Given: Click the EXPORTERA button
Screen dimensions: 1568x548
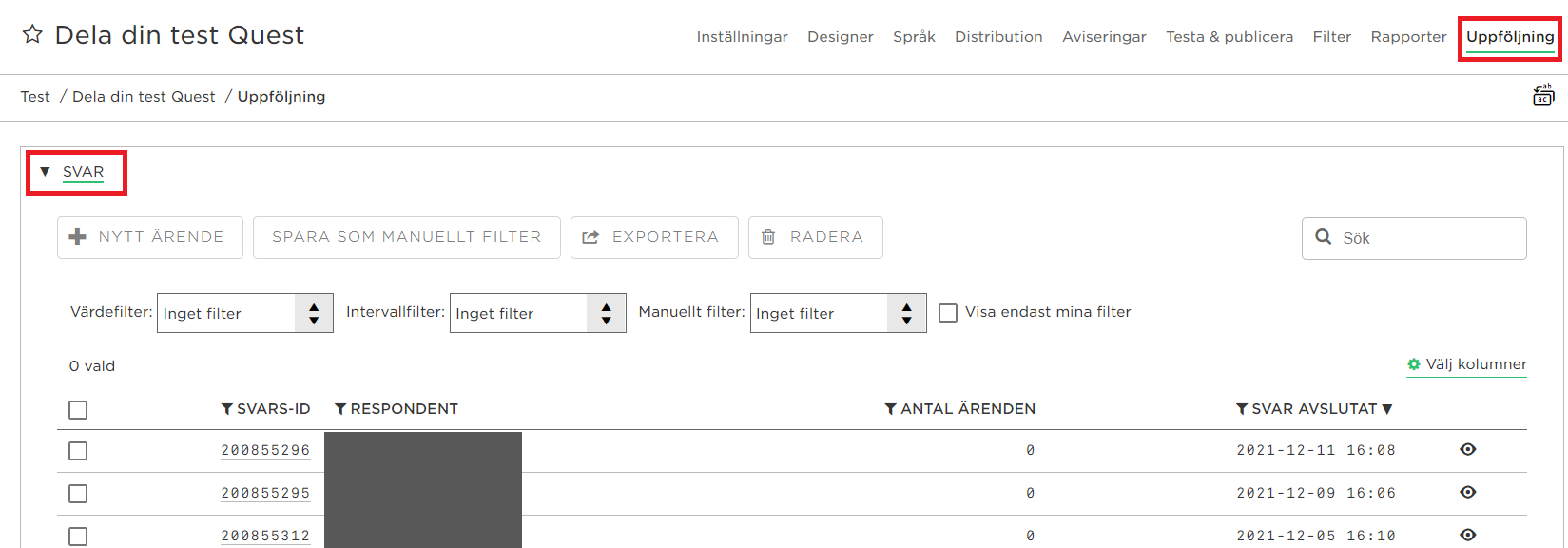Looking at the screenshot, I should coord(654,237).
